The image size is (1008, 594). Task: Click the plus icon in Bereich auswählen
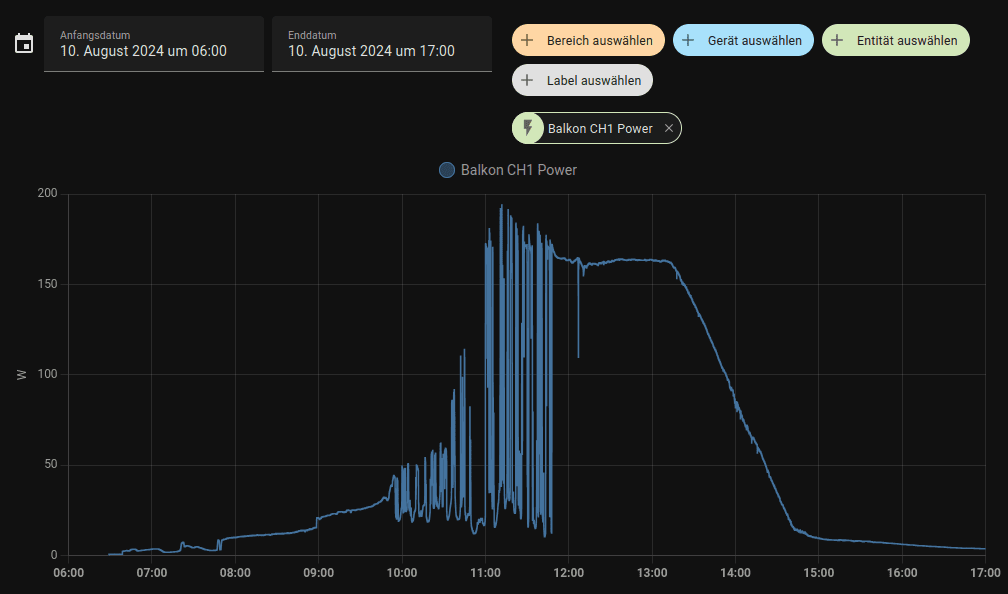click(x=527, y=40)
